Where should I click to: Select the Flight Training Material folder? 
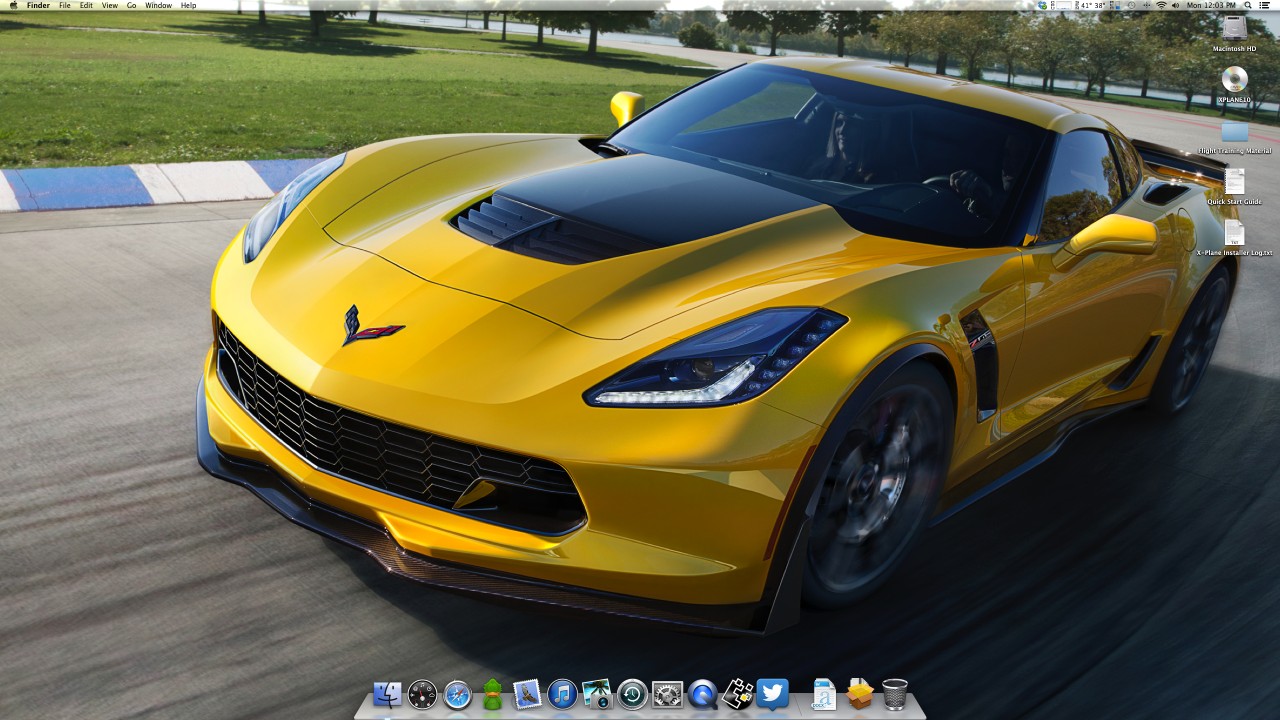1235,132
